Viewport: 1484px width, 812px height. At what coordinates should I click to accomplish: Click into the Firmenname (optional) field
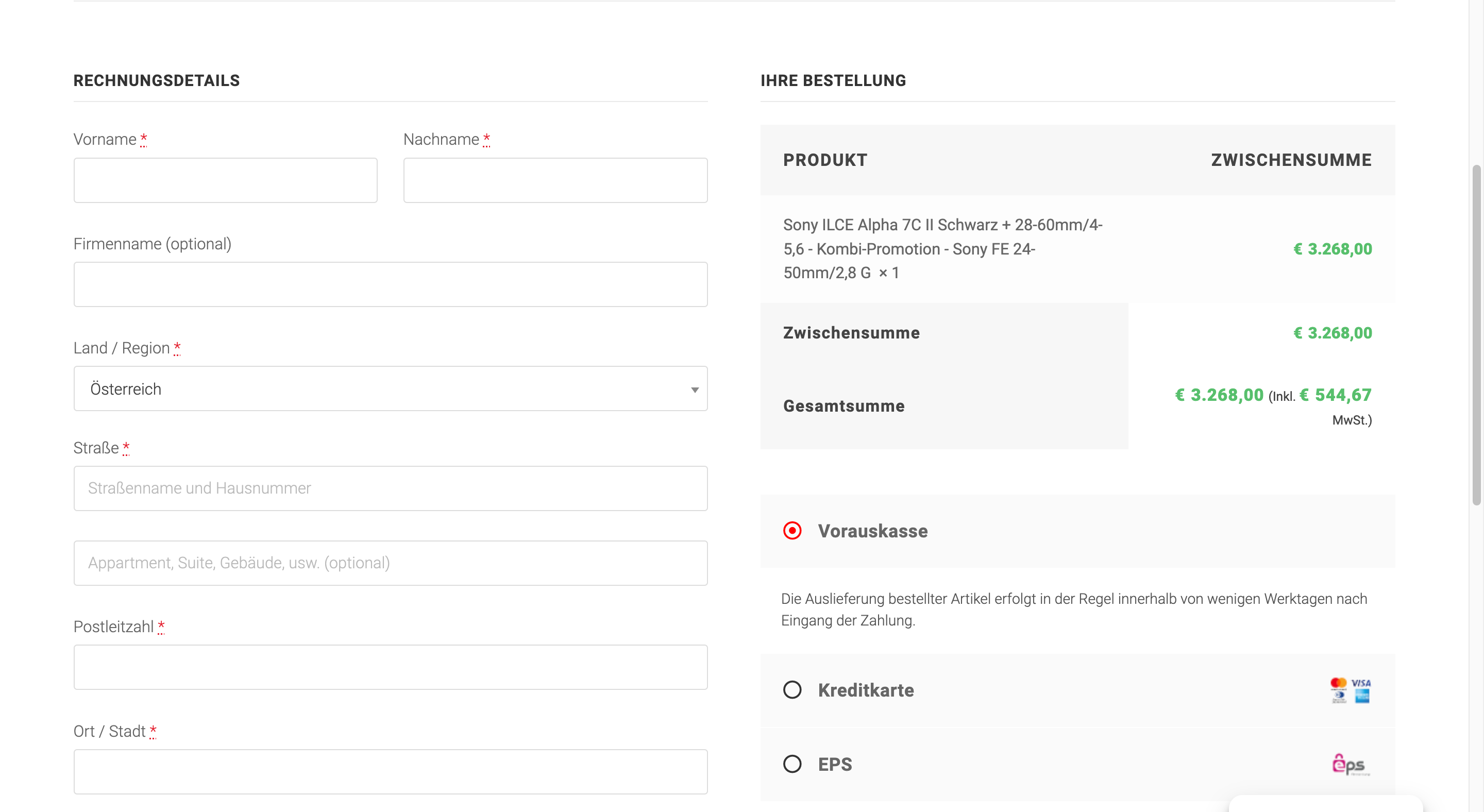coord(391,284)
